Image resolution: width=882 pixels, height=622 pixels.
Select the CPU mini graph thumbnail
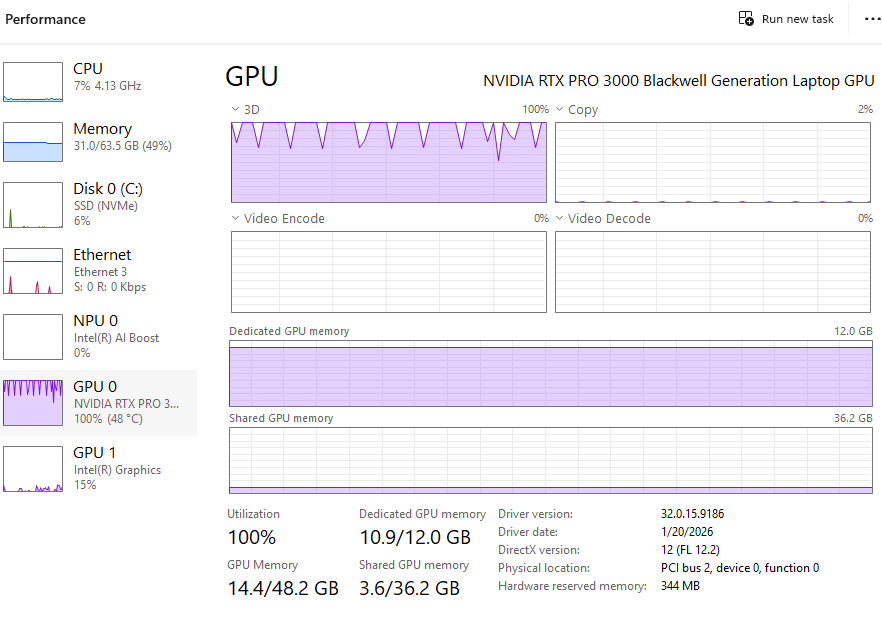pos(33,82)
